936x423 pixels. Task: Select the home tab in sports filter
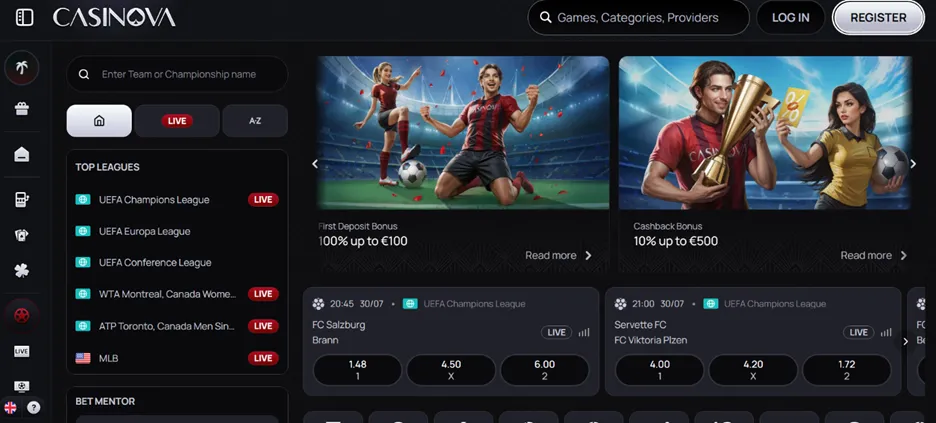tap(99, 121)
